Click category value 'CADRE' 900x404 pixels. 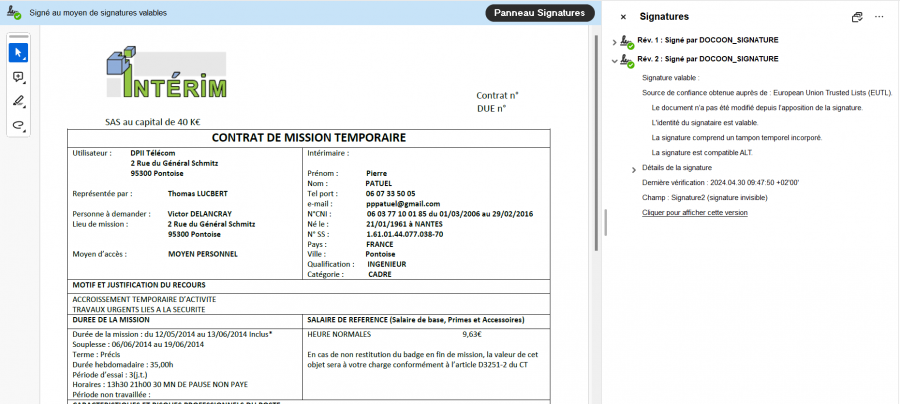380,275
